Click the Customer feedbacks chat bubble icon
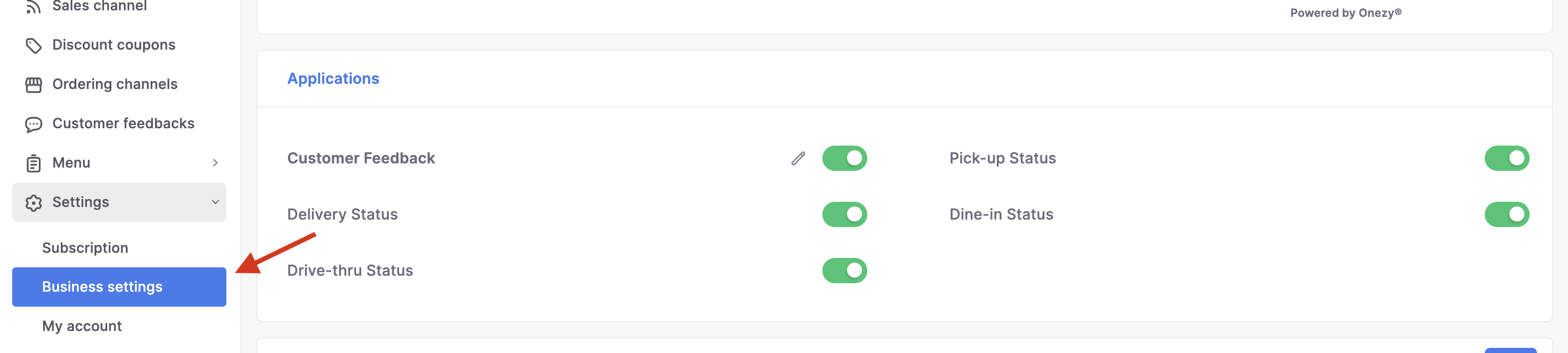This screenshot has height=353, width=1568. click(x=34, y=125)
